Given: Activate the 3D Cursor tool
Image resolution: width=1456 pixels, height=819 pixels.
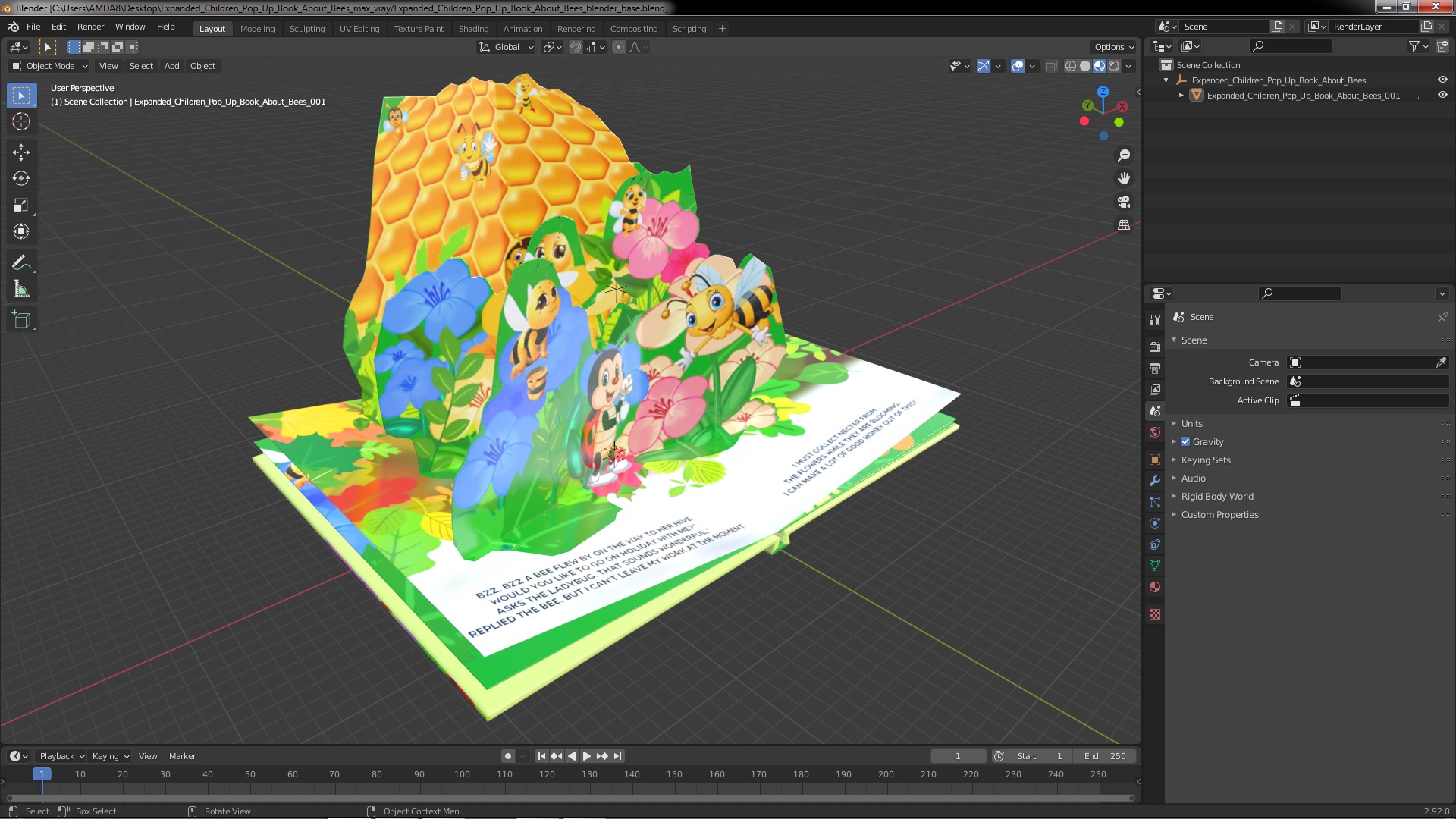Looking at the screenshot, I should [x=21, y=121].
